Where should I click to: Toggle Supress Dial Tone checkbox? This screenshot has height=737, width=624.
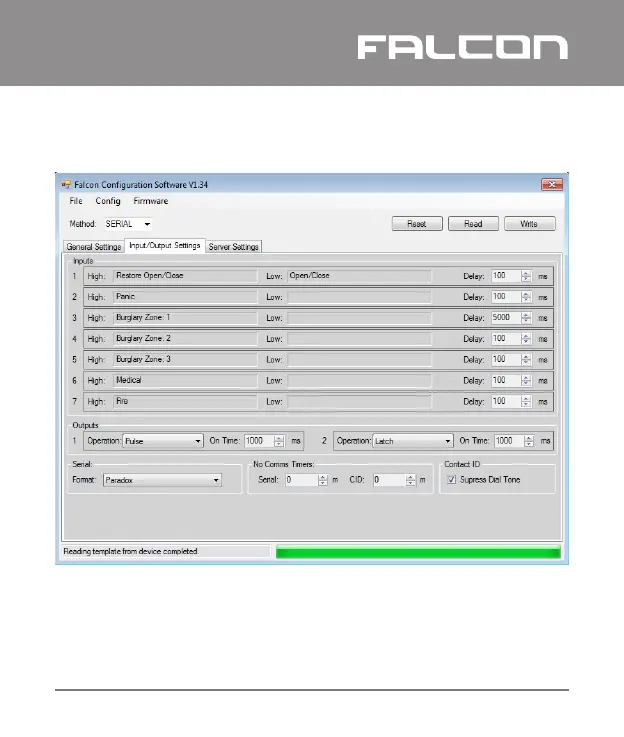click(452, 480)
